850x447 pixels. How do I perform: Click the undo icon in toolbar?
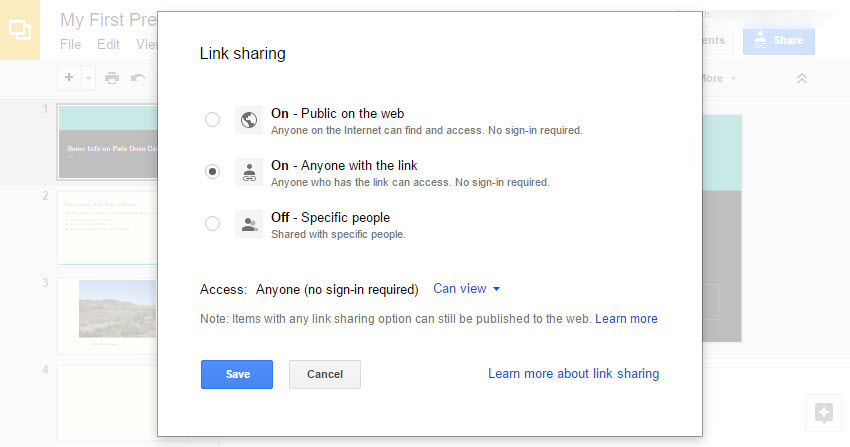pyautogui.click(x=138, y=78)
